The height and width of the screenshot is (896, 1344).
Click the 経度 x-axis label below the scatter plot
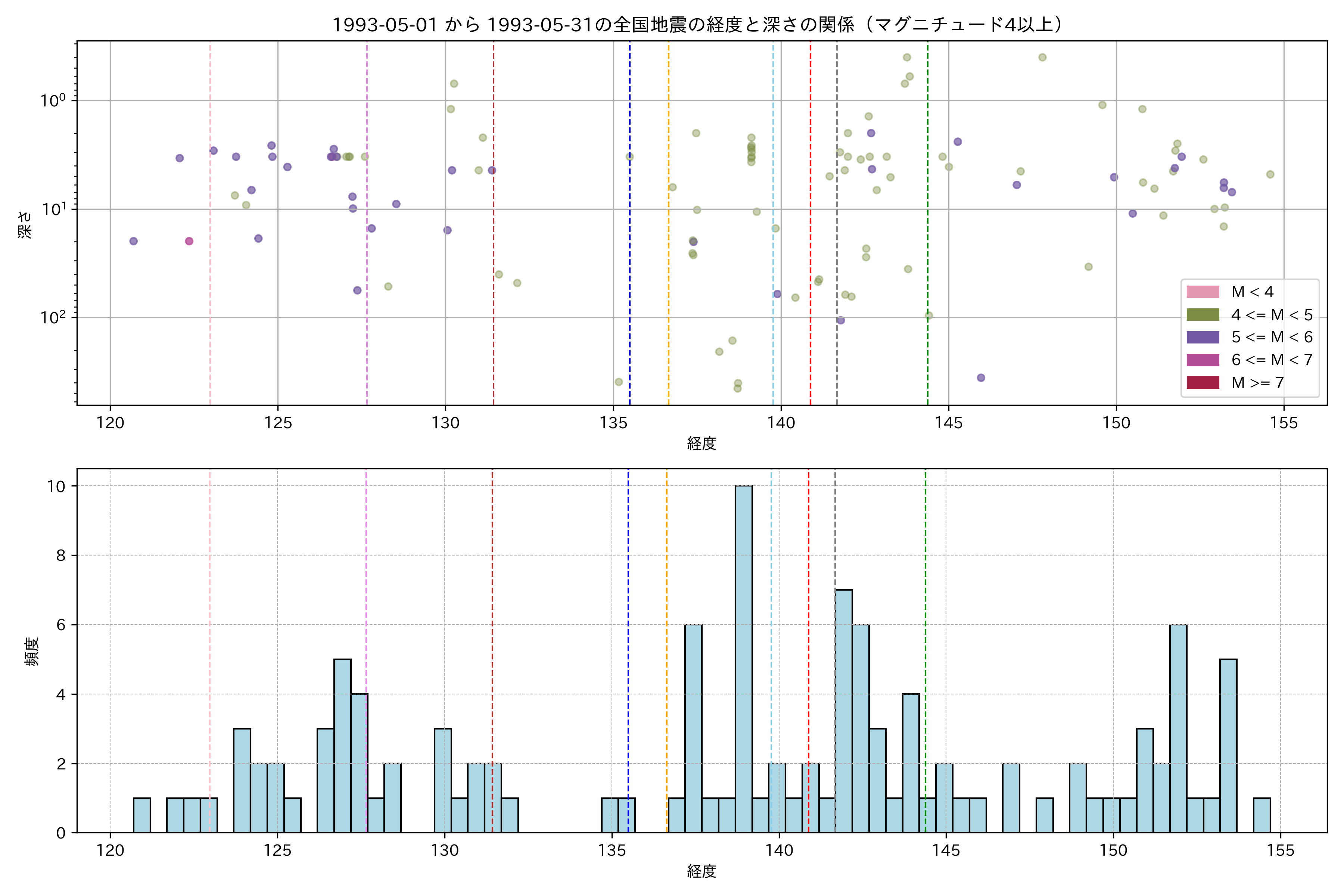(701, 444)
